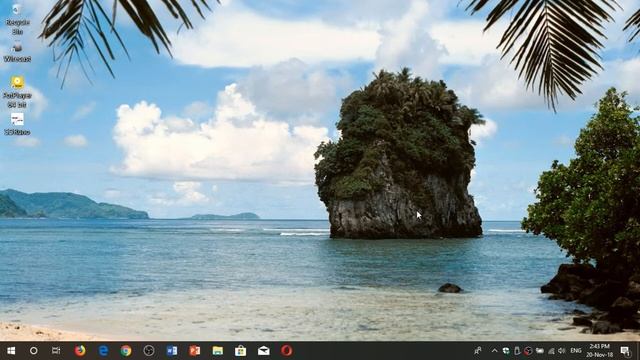Switch input language via ENG indicator
The image size is (640, 360).
coord(576,351)
